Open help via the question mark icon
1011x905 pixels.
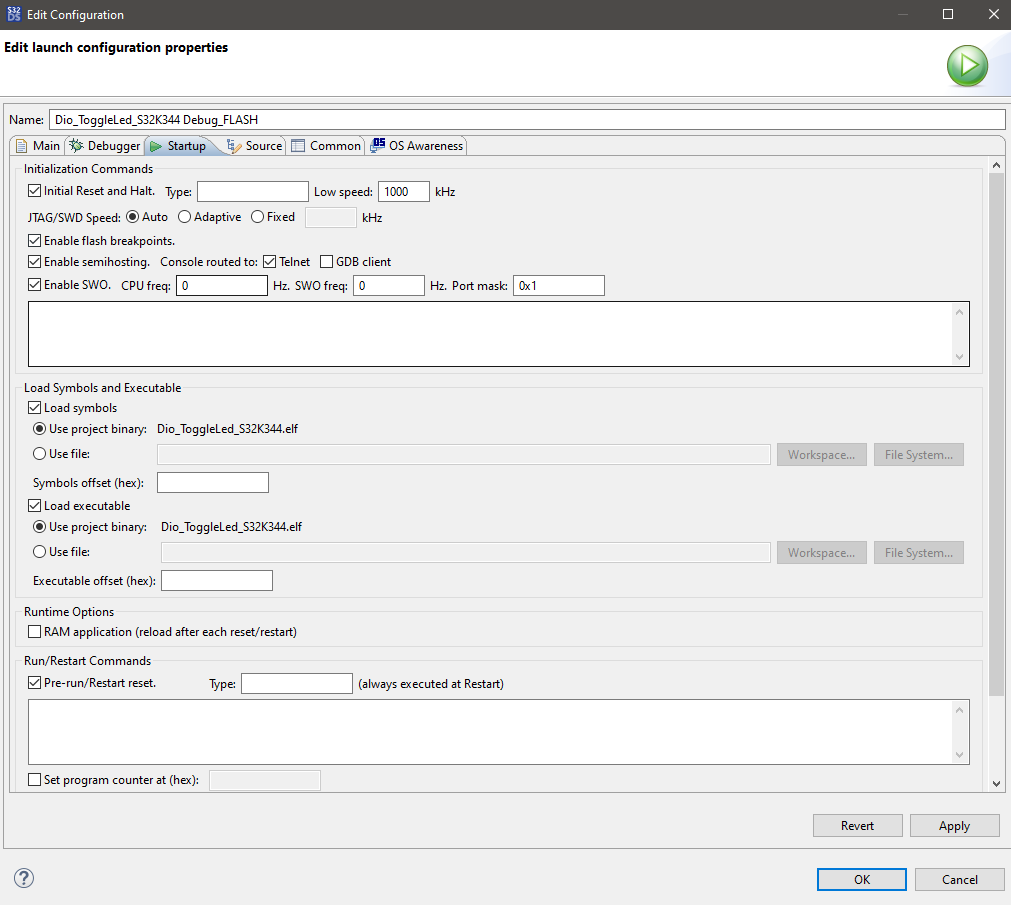pyautogui.click(x=23, y=877)
